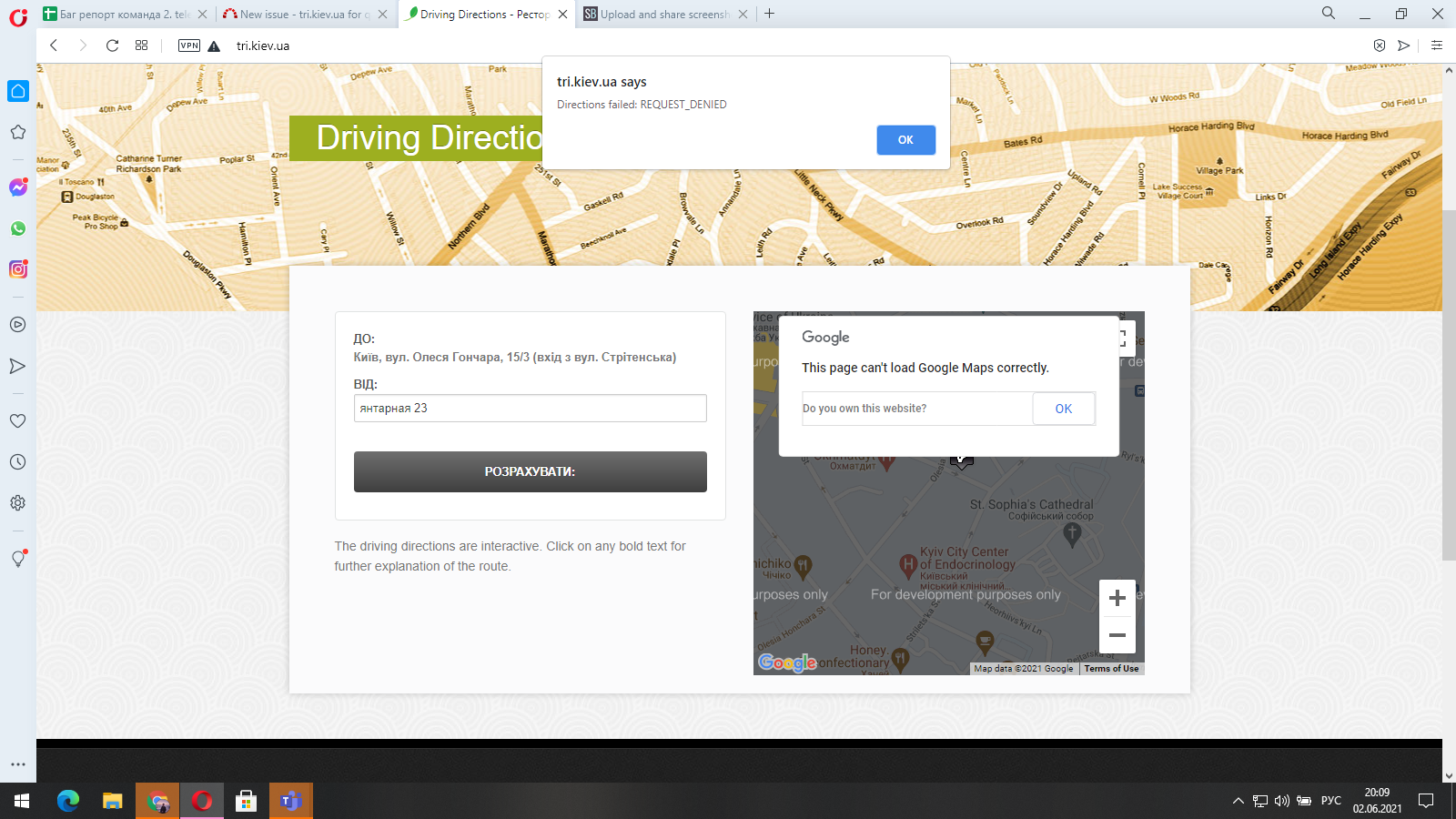Open the sidebar History clock icon
1456x819 pixels.
click(17, 462)
